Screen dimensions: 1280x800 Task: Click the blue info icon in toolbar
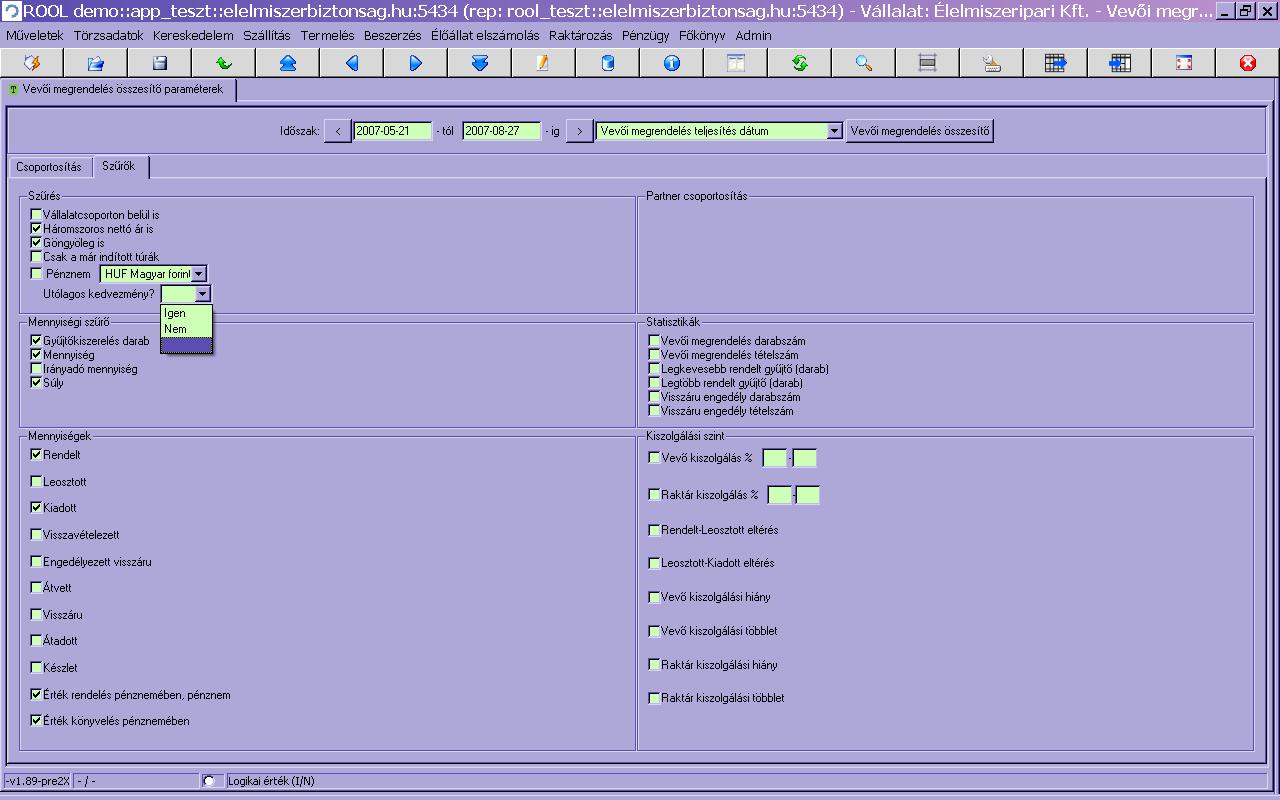[671, 63]
